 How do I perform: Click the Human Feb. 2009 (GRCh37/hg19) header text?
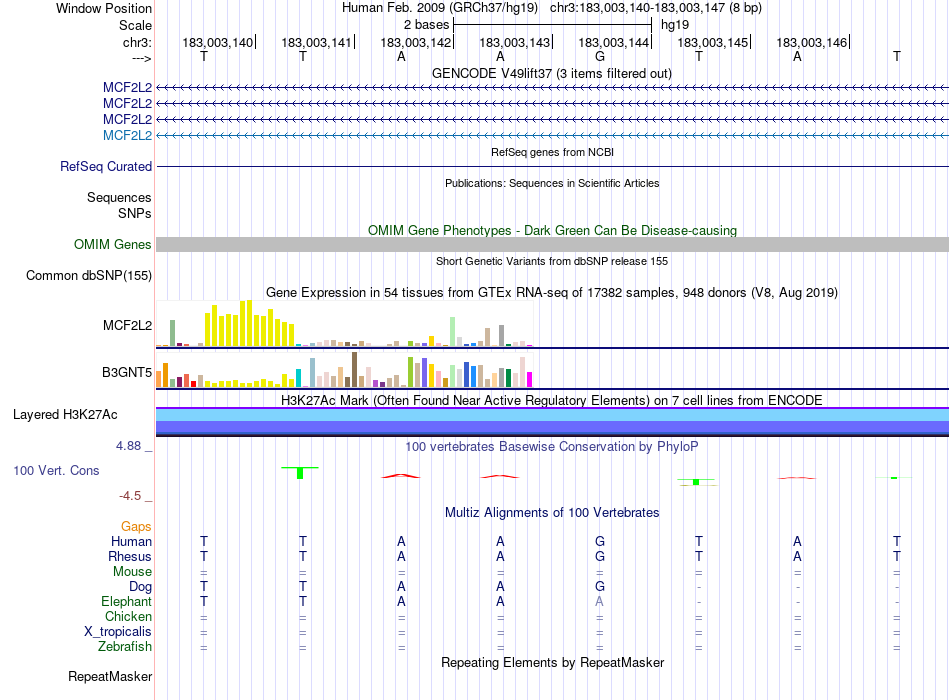440,8
